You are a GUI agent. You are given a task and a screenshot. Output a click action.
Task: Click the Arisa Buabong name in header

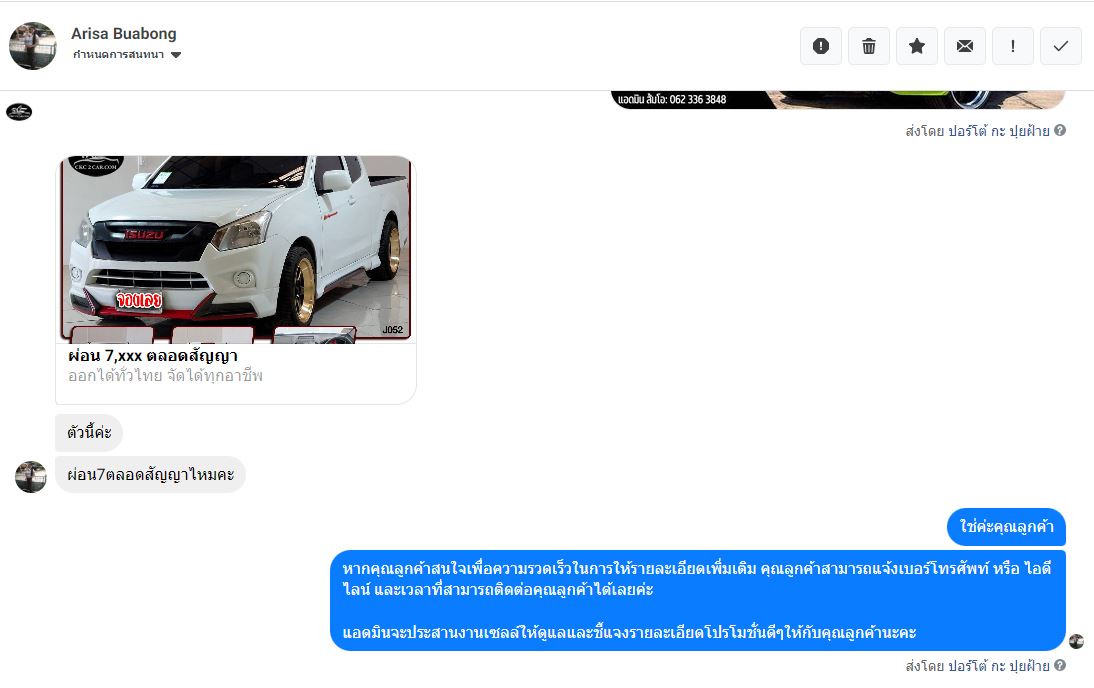click(123, 33)
